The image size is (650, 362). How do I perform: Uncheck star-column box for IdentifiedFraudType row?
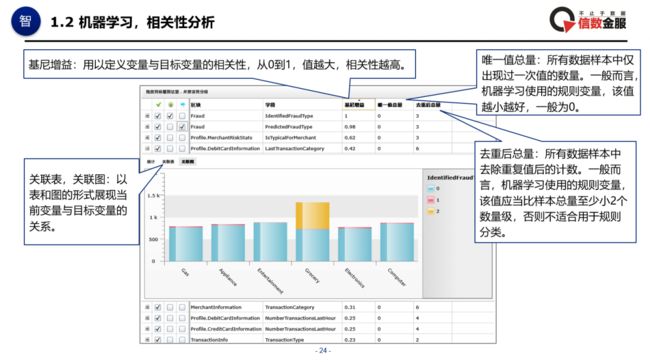(x=170, y=116)
